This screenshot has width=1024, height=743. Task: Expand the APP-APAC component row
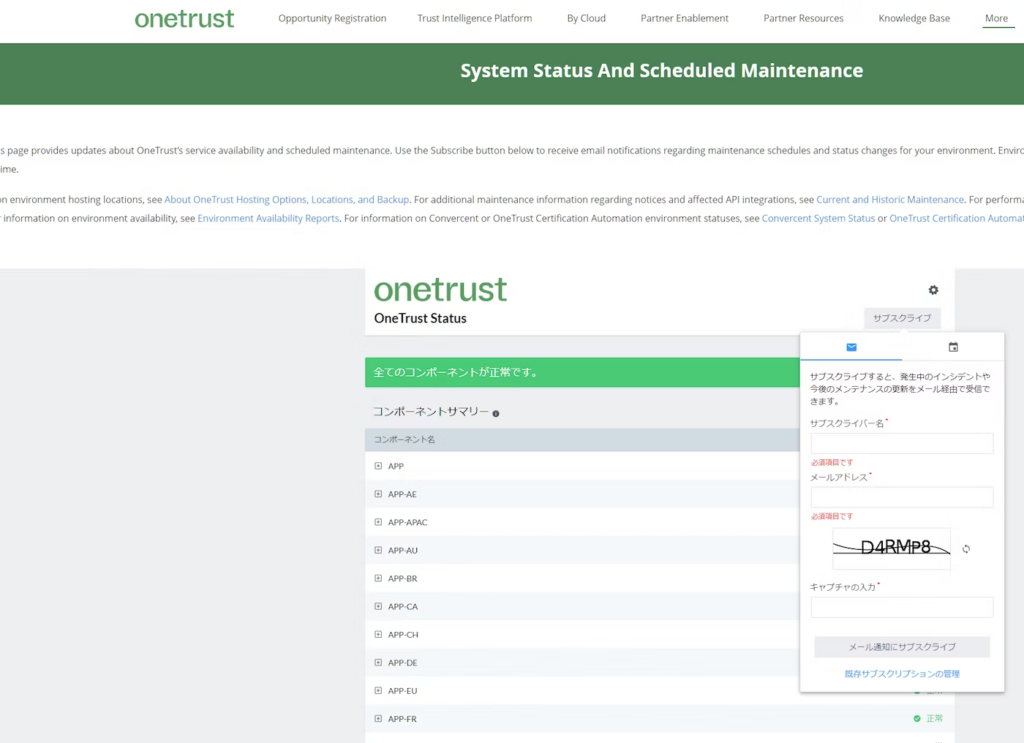pyautogui.click(x=378, y=522)
